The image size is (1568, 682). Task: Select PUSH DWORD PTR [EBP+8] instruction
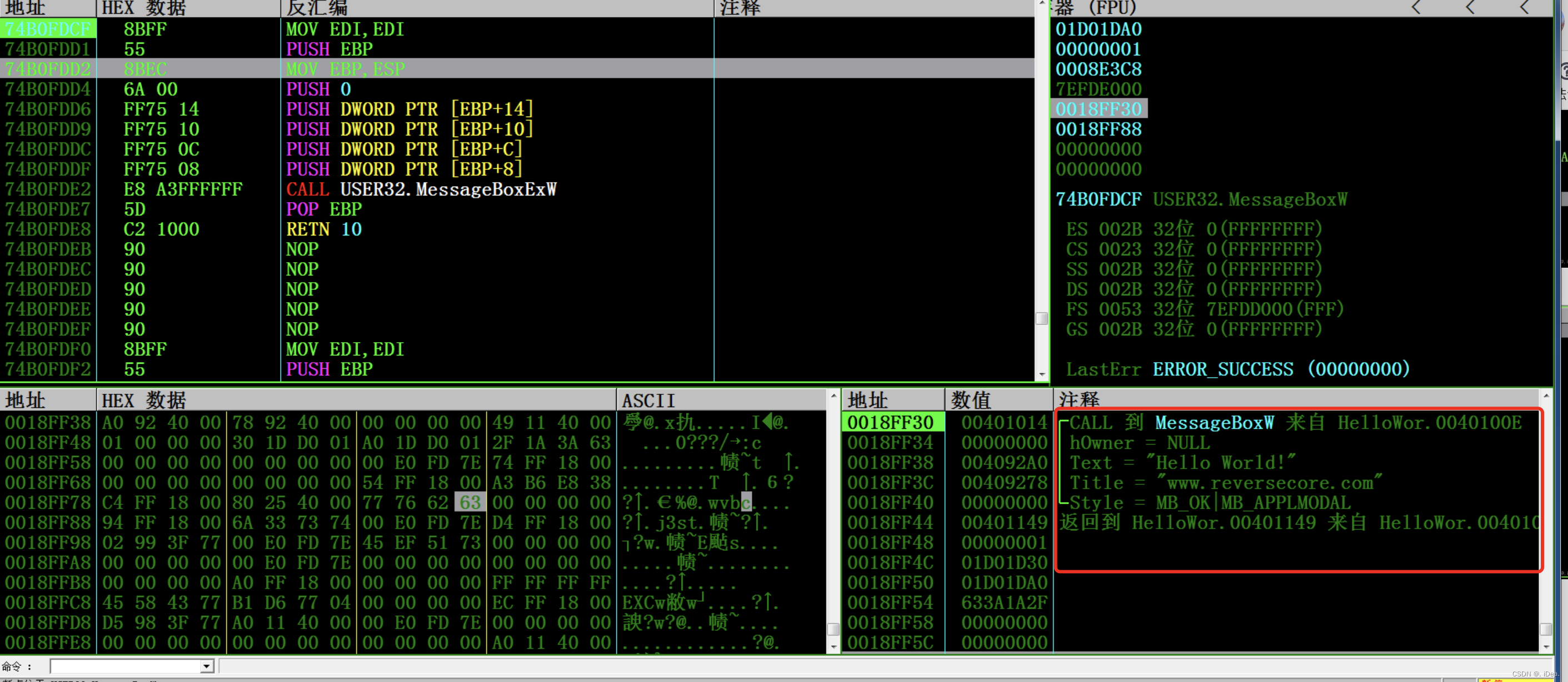[404, 170]
